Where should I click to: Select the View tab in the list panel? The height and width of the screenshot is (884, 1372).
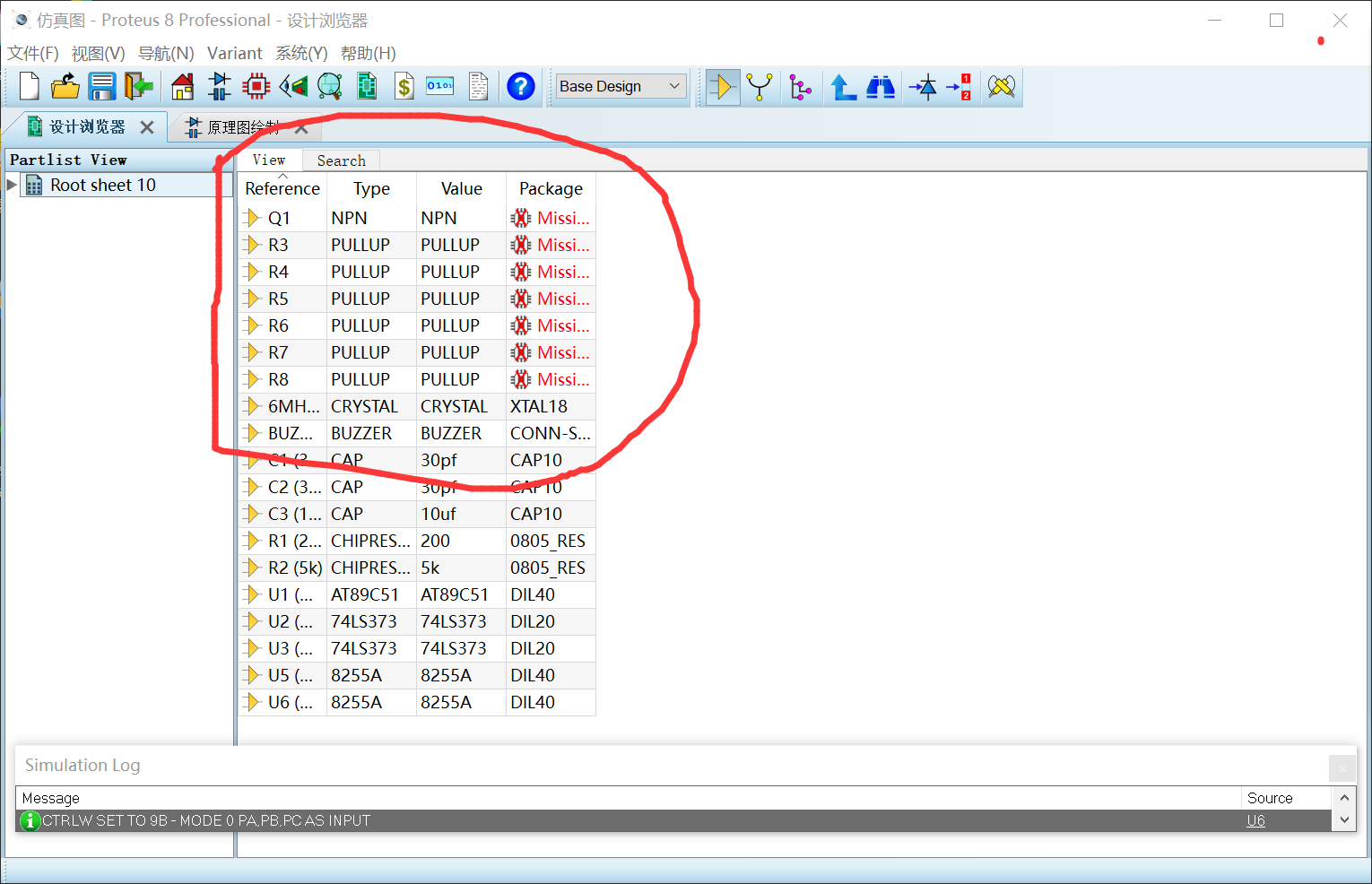[x=269, y=160]
